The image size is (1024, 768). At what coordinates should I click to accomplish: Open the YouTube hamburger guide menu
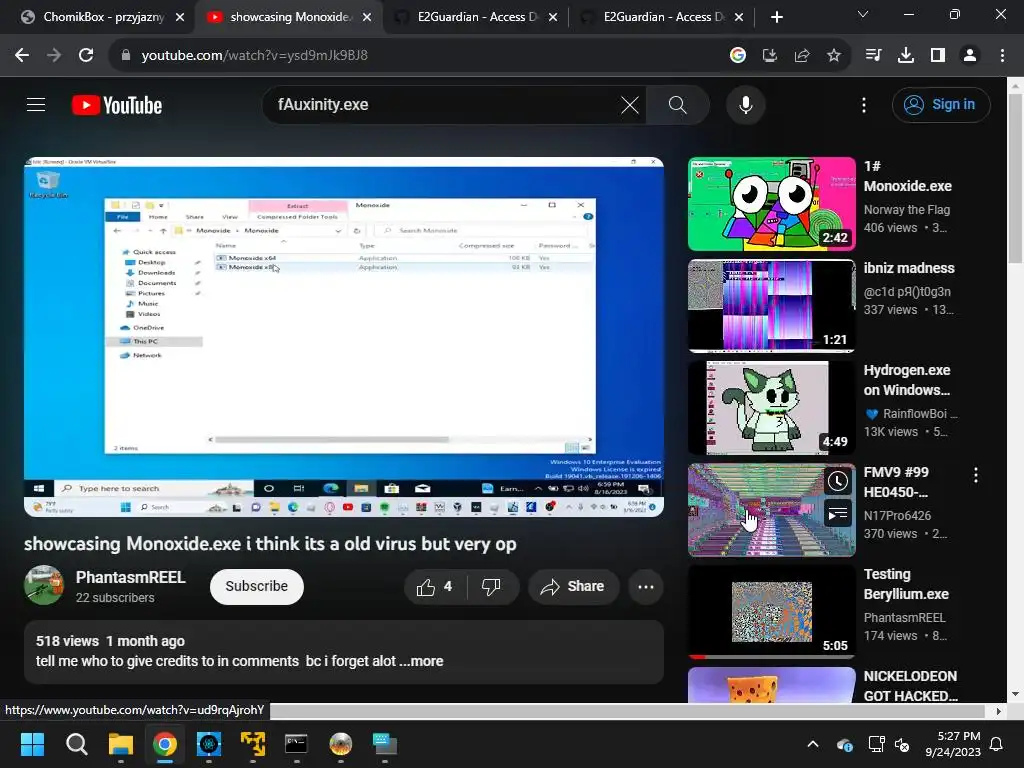tap(36, 104)
